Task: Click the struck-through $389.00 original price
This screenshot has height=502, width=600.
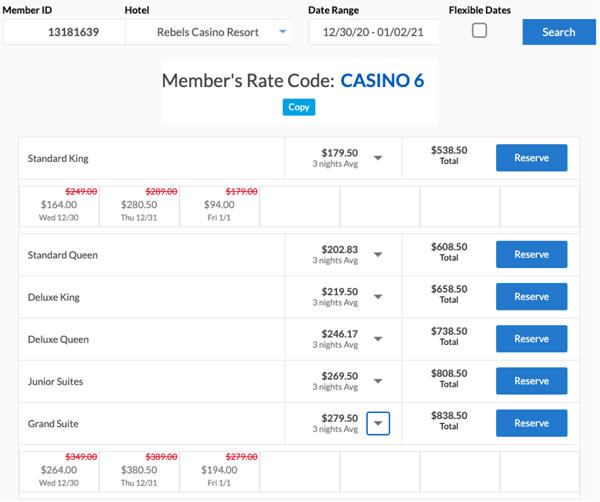Action: 161,457
